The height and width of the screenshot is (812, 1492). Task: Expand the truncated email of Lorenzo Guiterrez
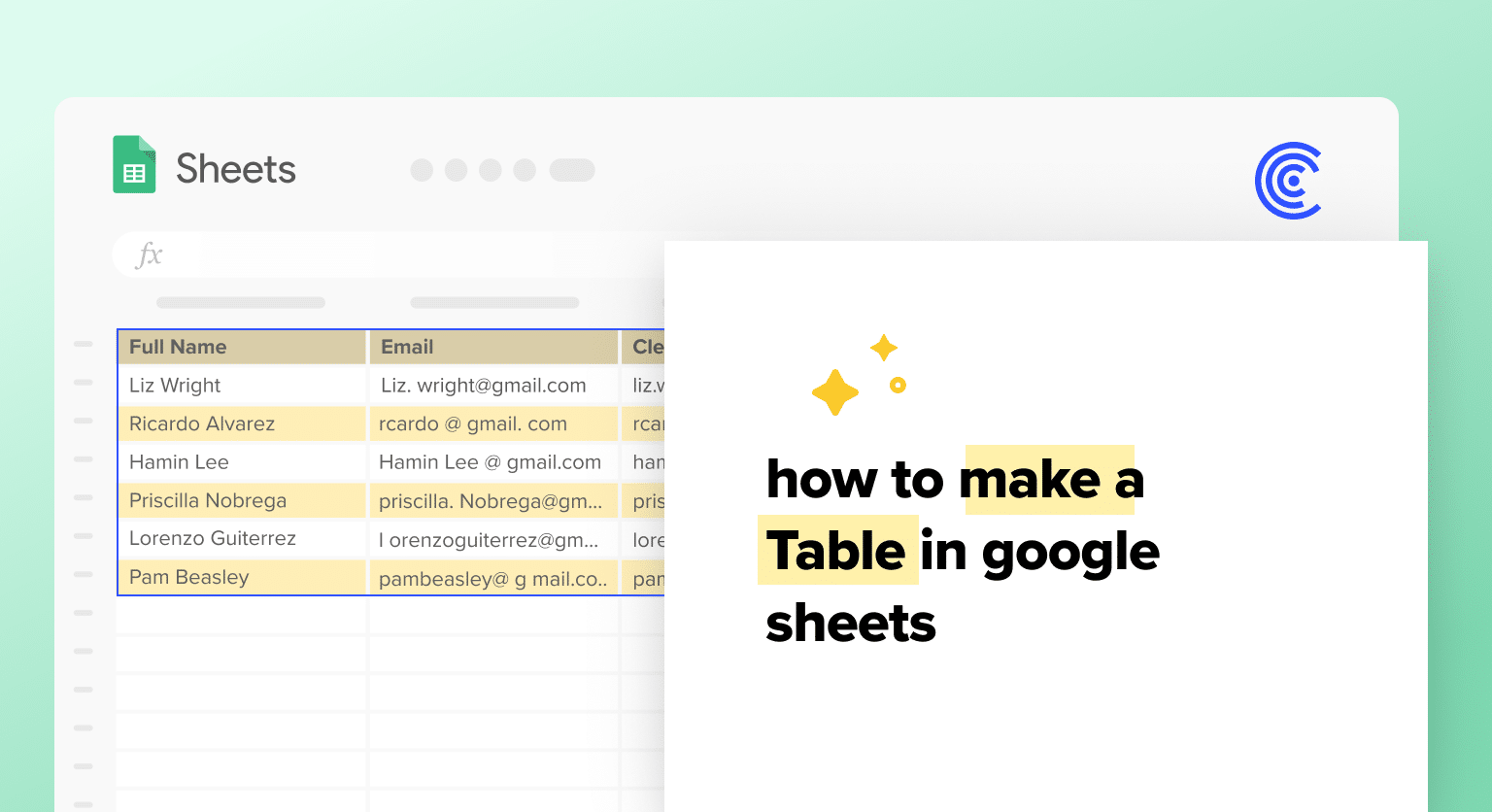pyautogui.click(x=490, y=539)
